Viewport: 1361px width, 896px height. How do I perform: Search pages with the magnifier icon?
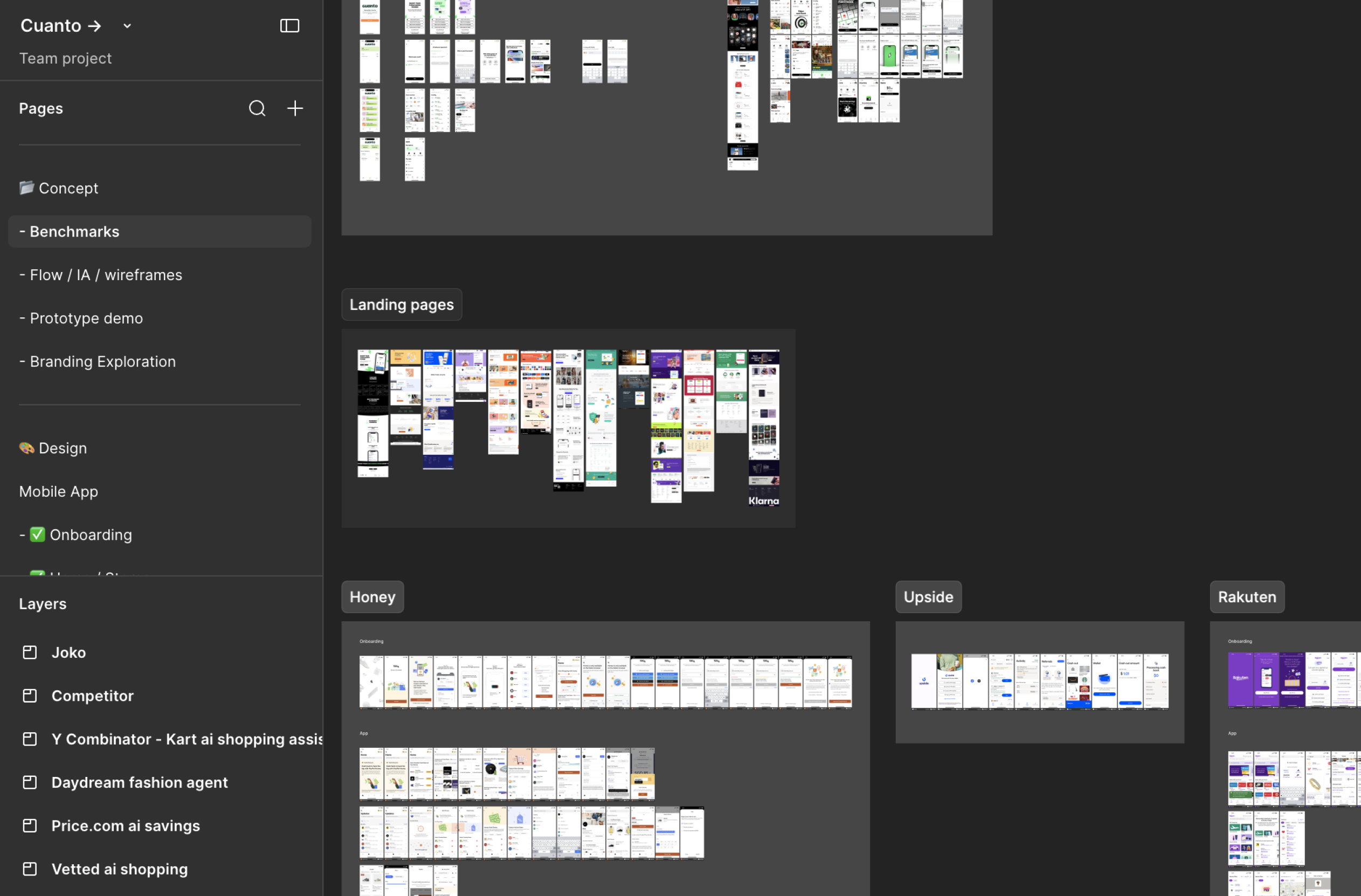[257, 108]
